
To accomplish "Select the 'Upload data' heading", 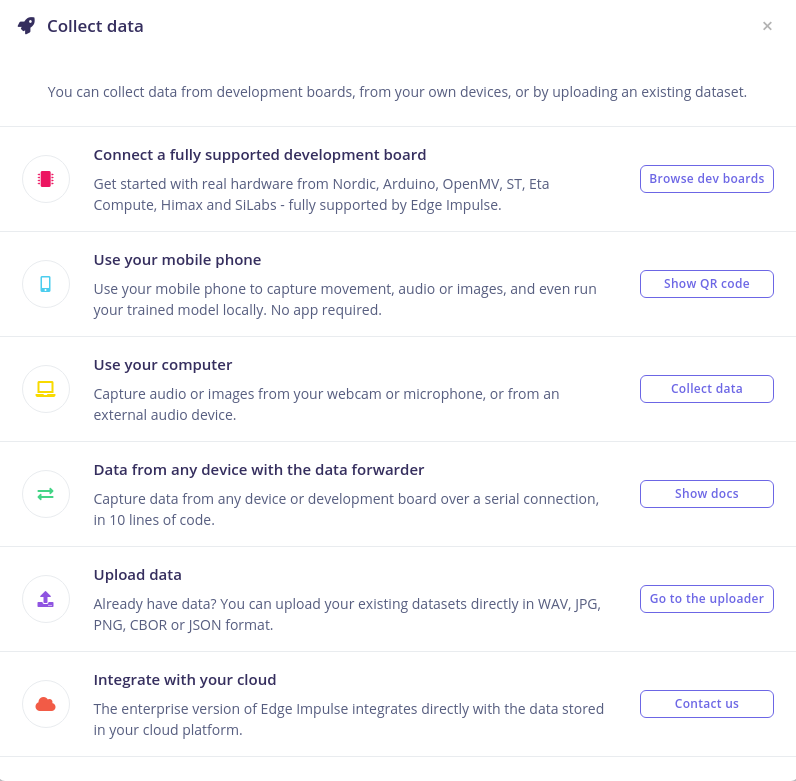I will (x=138, y=575).
